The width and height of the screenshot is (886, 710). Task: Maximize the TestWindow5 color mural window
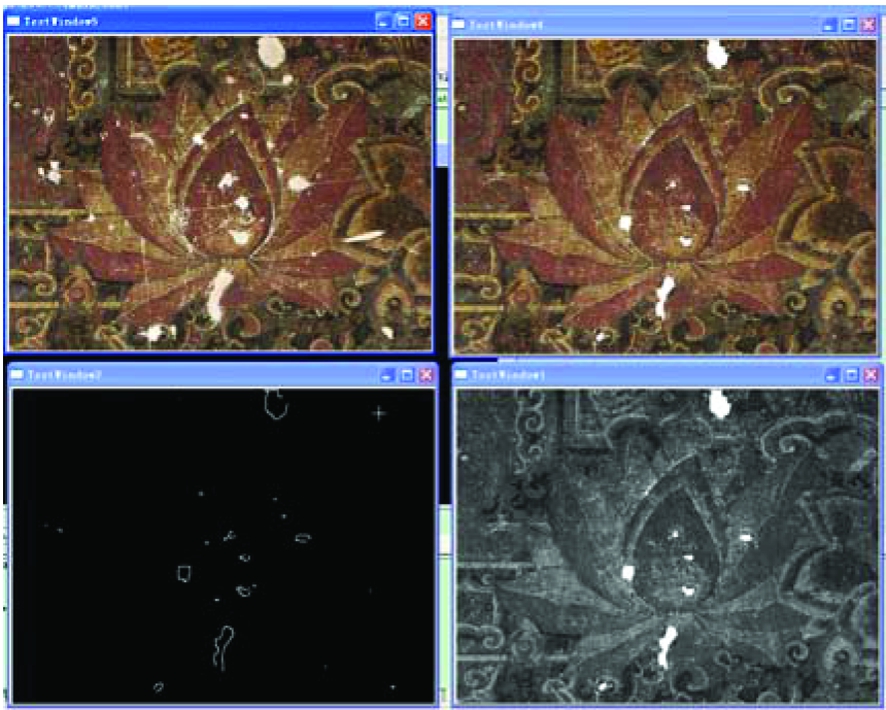(x=402, y=21)
